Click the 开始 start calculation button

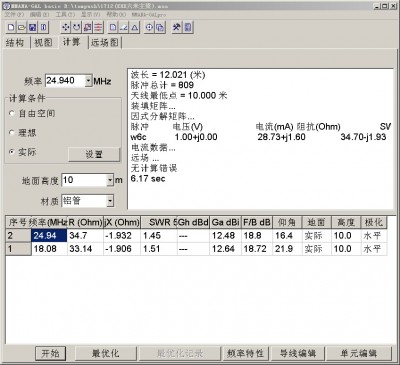coord(50,353)
